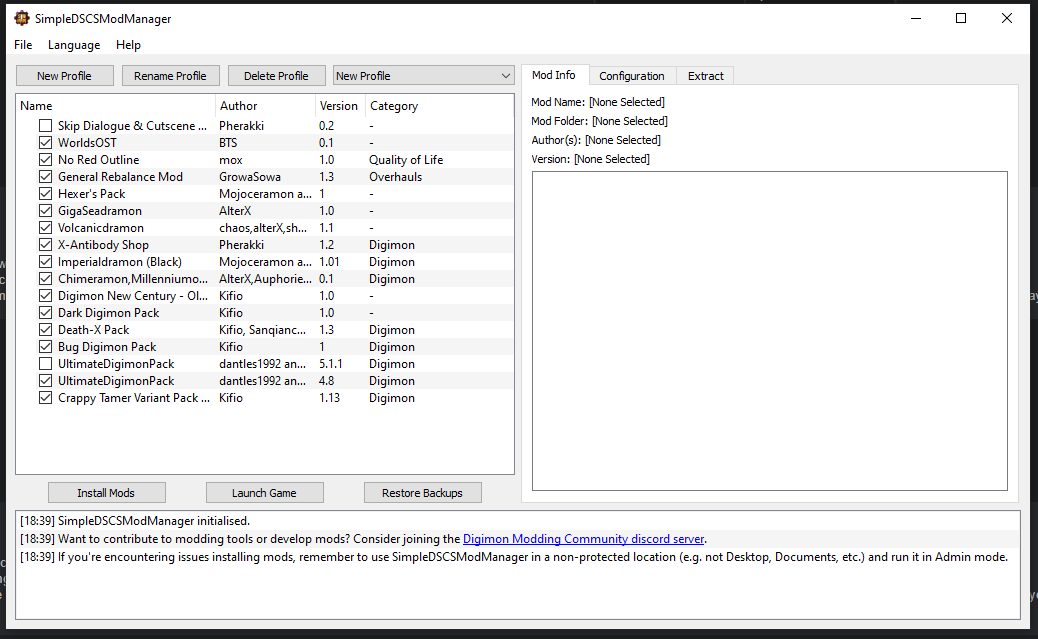Uncheck the Digimon New Century checkbox

[x=45, y=295]
